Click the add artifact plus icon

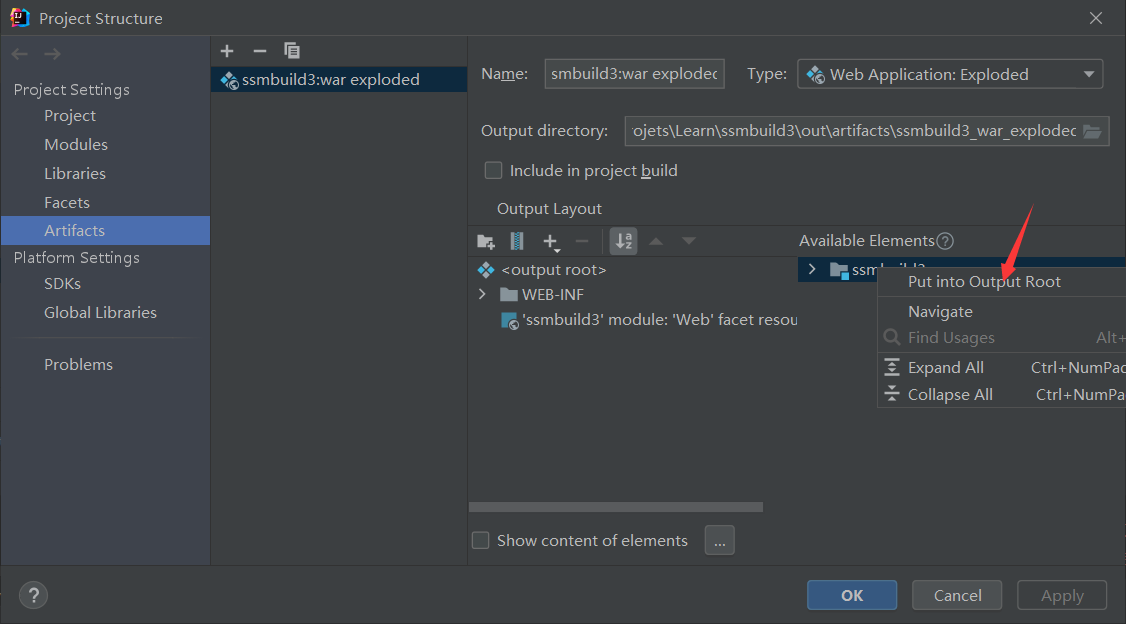[x=227, y=51]
